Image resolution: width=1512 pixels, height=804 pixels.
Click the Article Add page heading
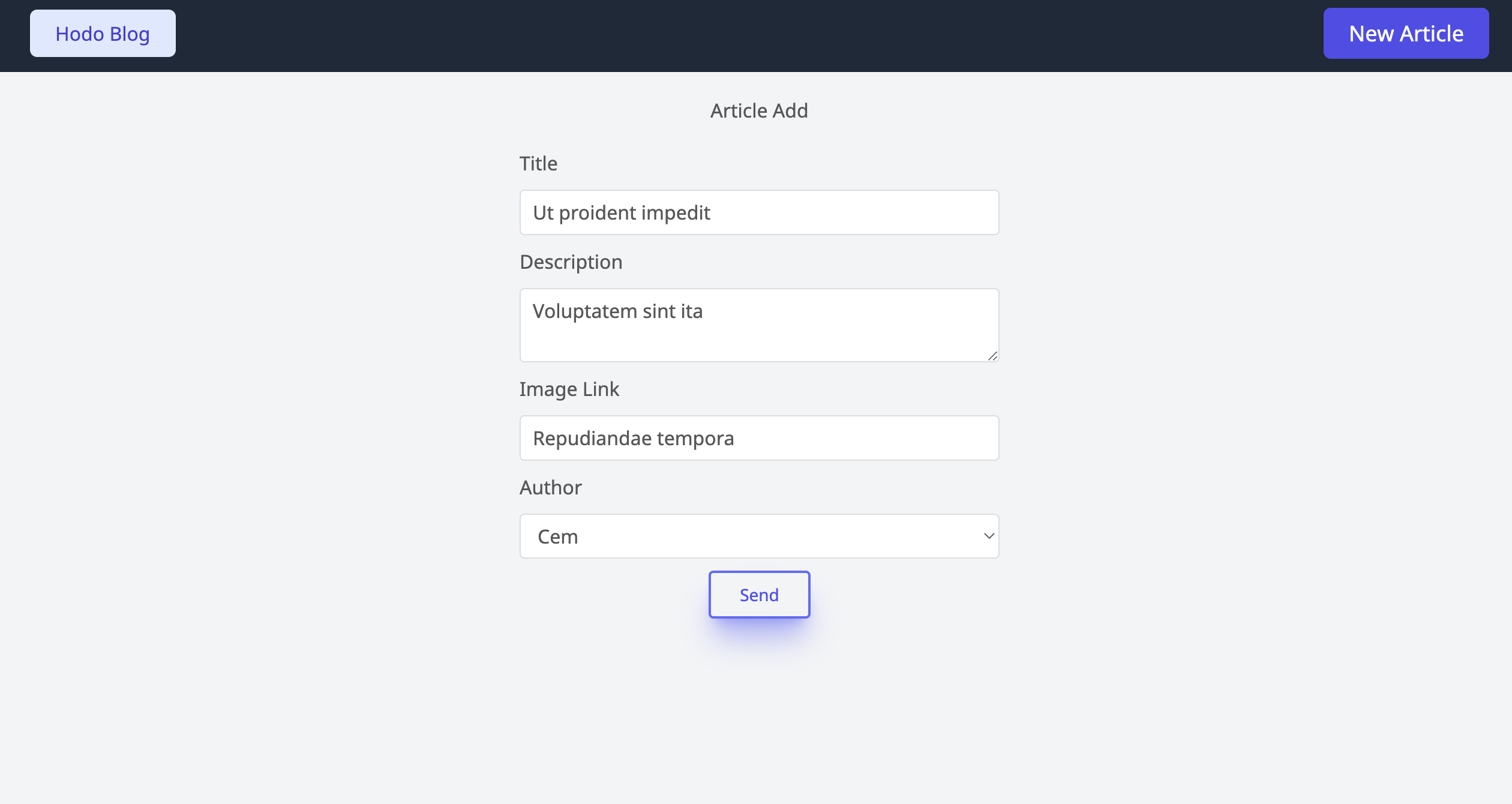point(758,111)
